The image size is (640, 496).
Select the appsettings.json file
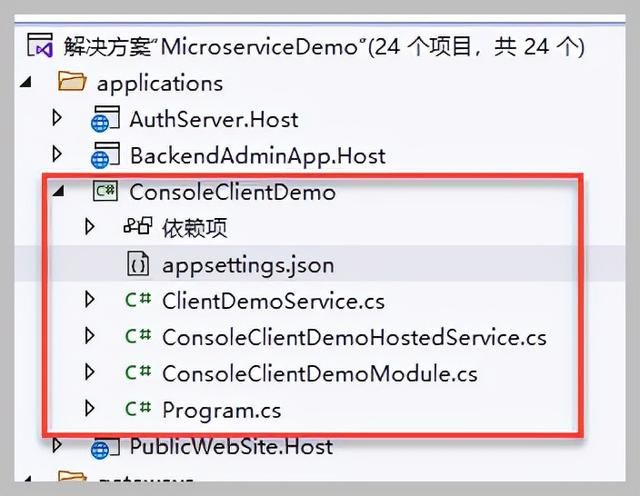pos(247,265)
